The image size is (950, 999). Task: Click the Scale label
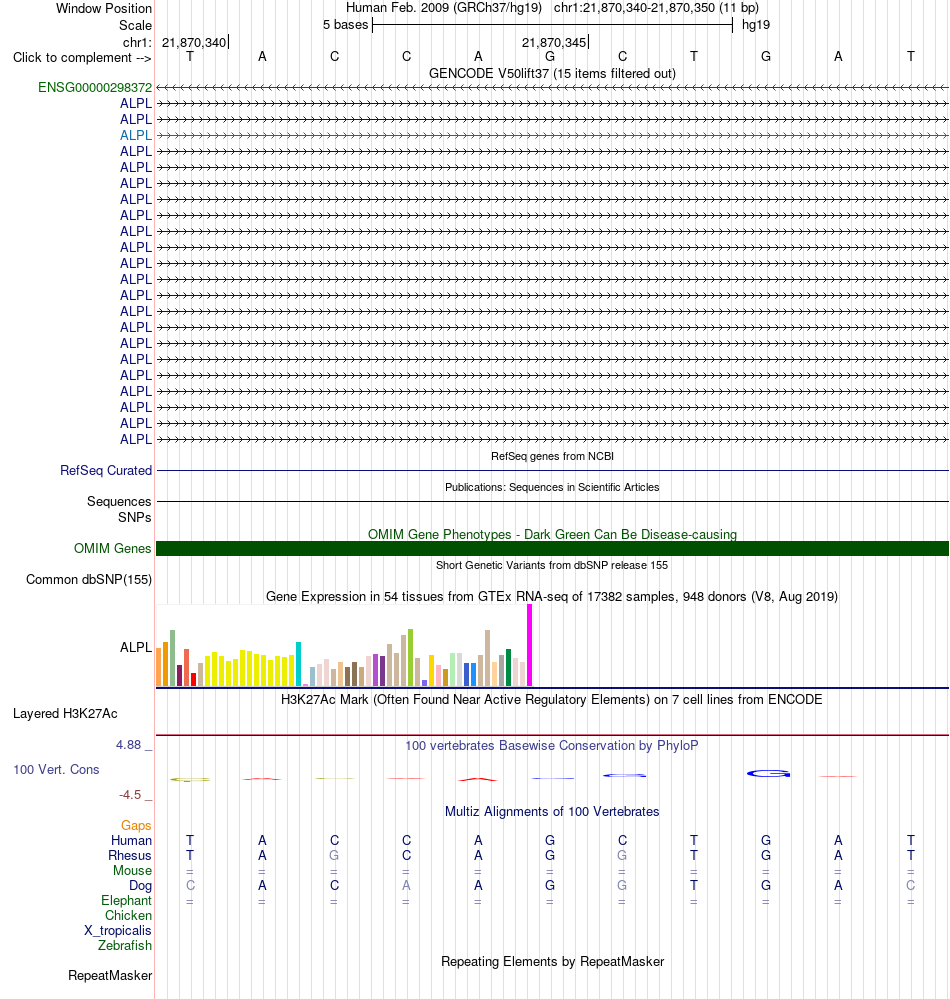(x=135, y=25)
